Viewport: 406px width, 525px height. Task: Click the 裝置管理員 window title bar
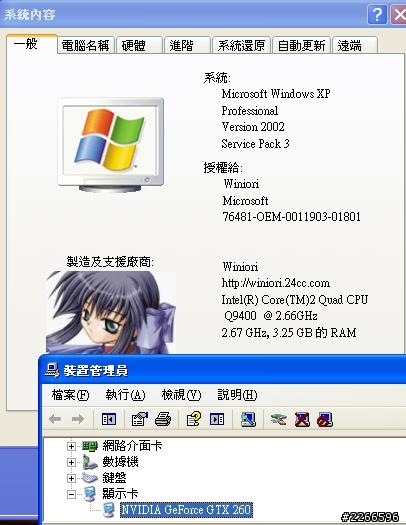222,370
